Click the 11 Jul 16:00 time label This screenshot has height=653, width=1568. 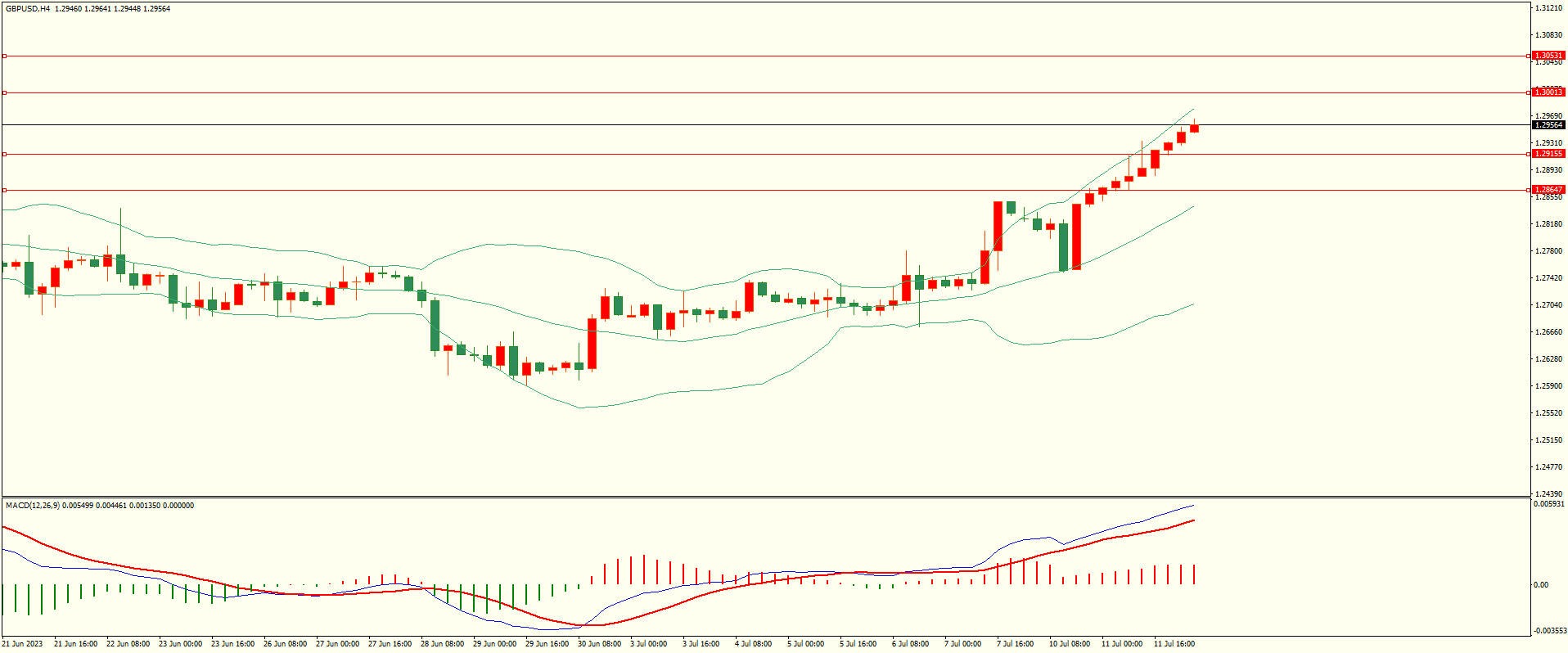click(1174, 644)
